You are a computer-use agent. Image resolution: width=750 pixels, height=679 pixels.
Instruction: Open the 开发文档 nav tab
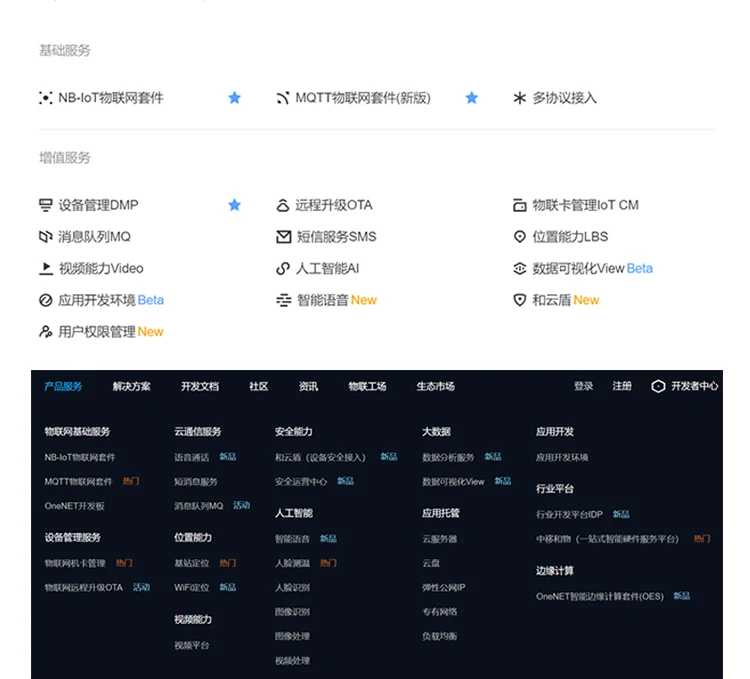200,386
